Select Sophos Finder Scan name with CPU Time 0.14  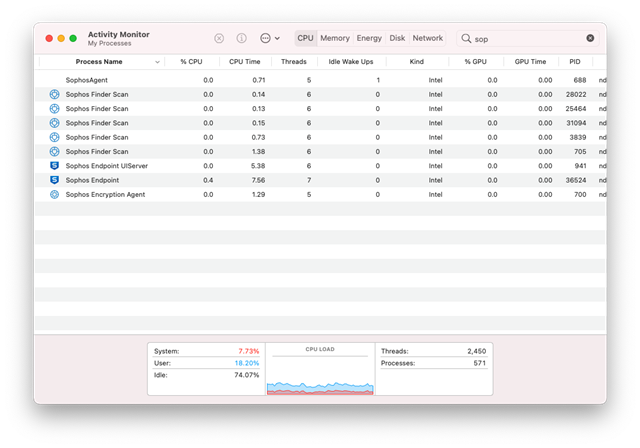(x=97, y=94)
